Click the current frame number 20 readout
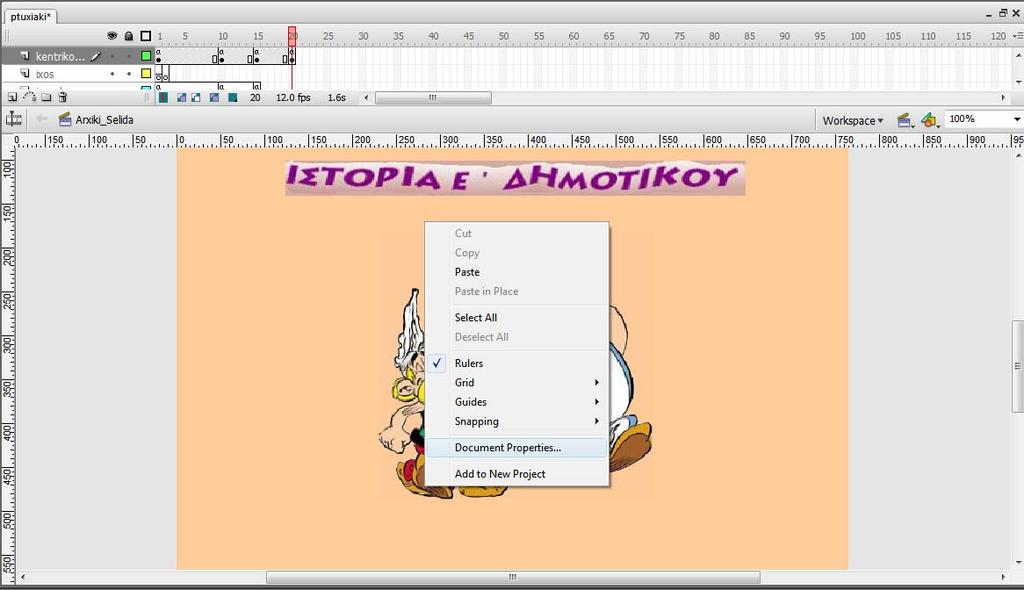This screenshot has height=590, width=1024. tap(255, 97)
